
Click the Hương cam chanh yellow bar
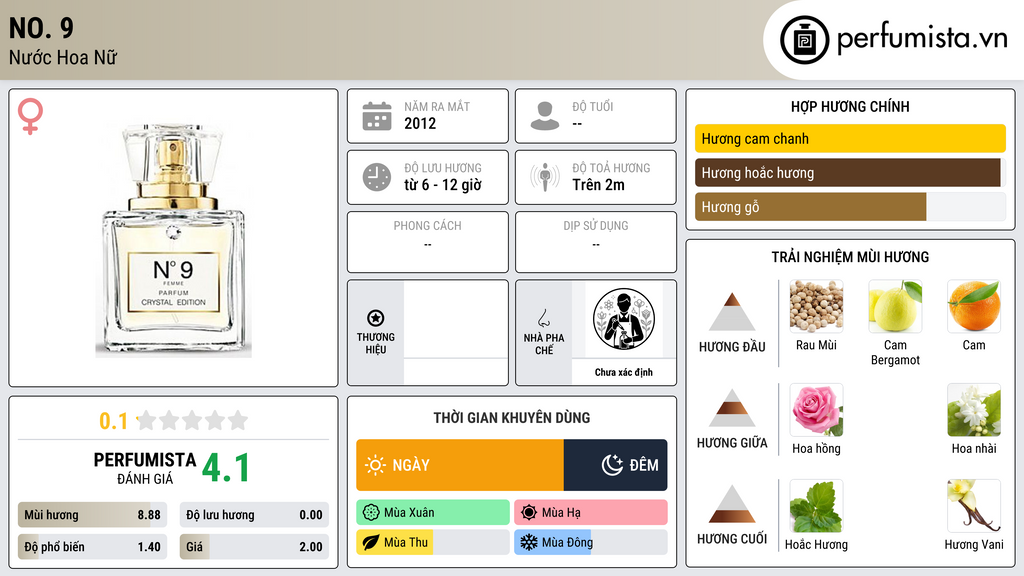[x=850, y=138]
